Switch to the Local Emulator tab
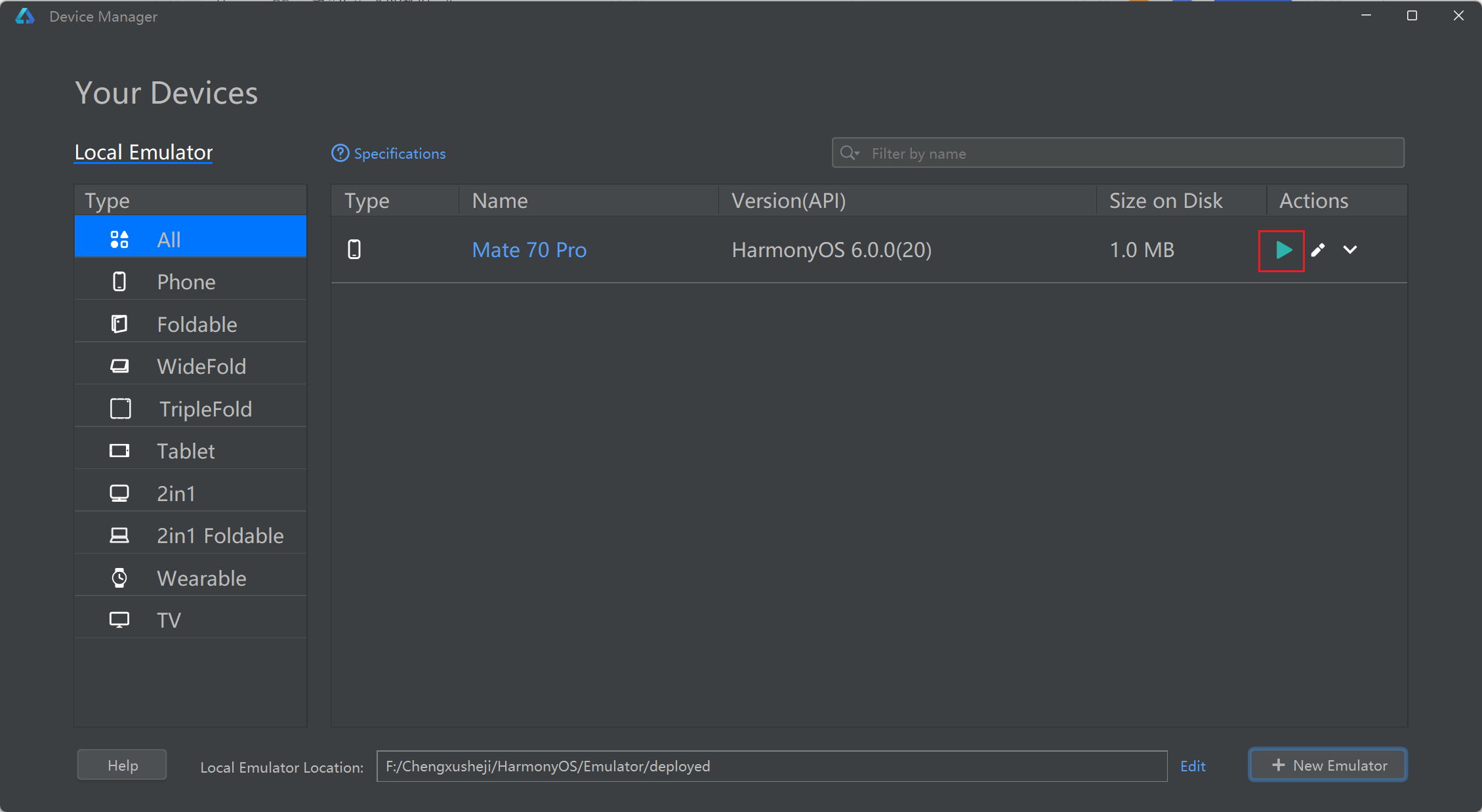 tap(144, 152)
